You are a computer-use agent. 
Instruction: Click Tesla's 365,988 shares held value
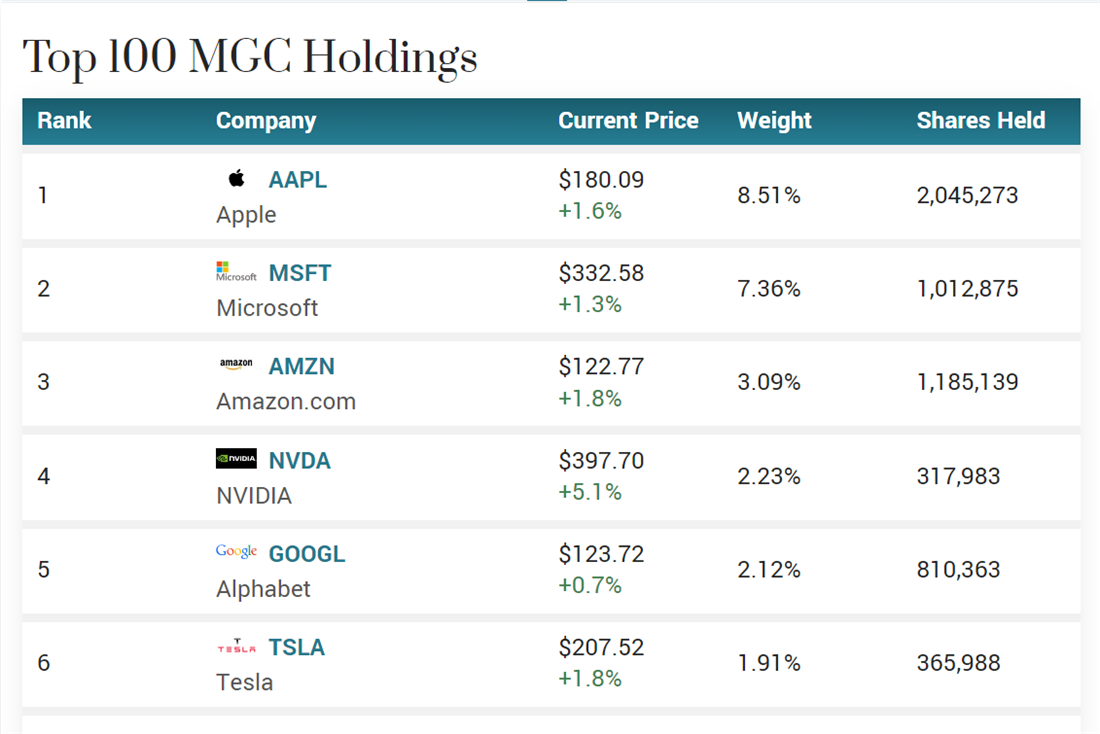[958, 663]
